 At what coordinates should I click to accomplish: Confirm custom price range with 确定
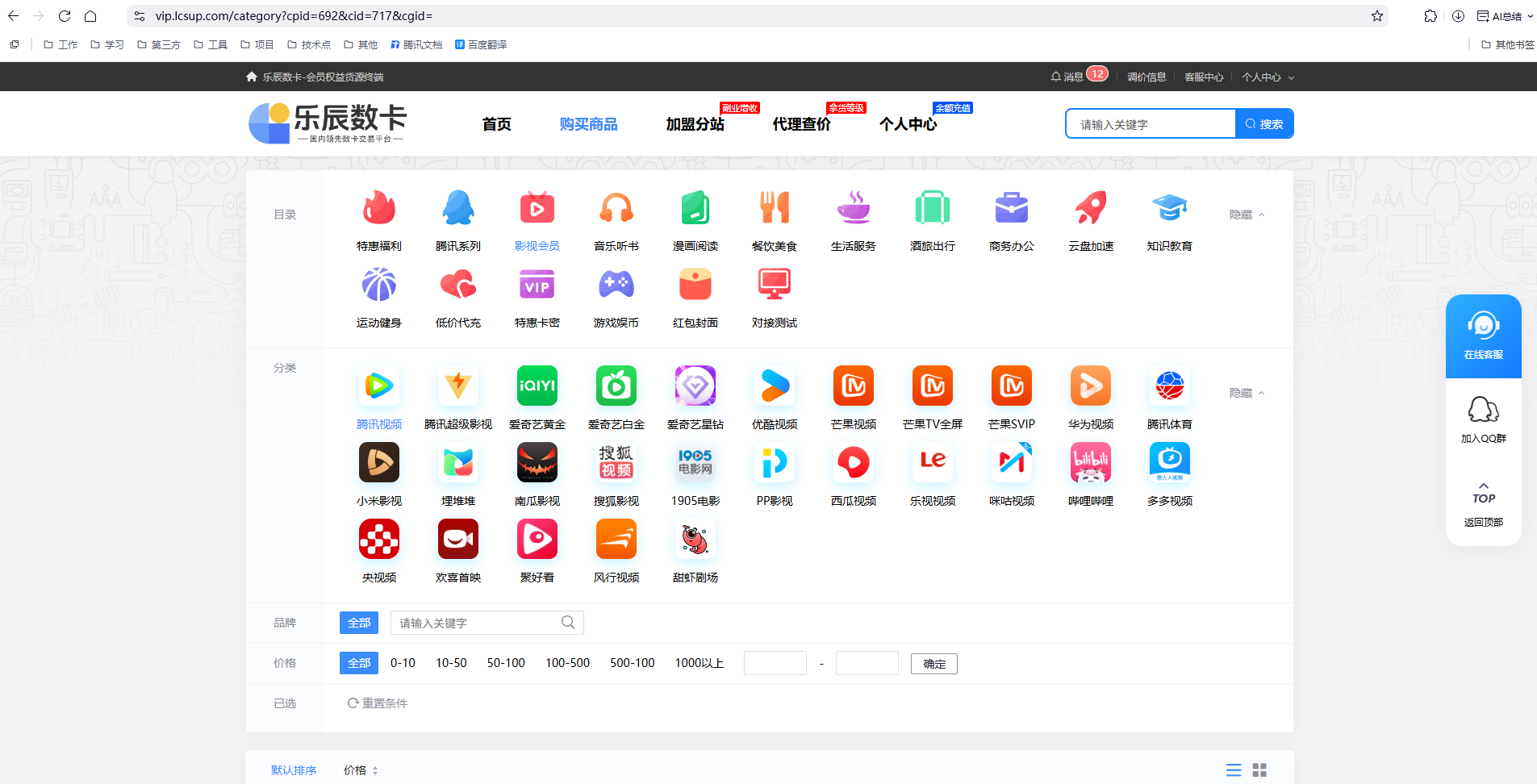[x=934, y=664]
